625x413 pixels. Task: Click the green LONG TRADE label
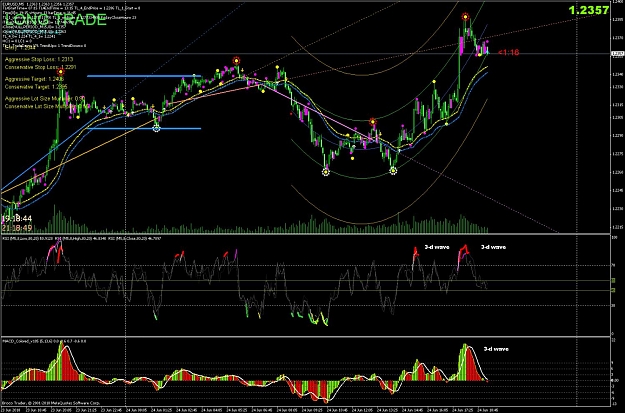coord(56,20)
